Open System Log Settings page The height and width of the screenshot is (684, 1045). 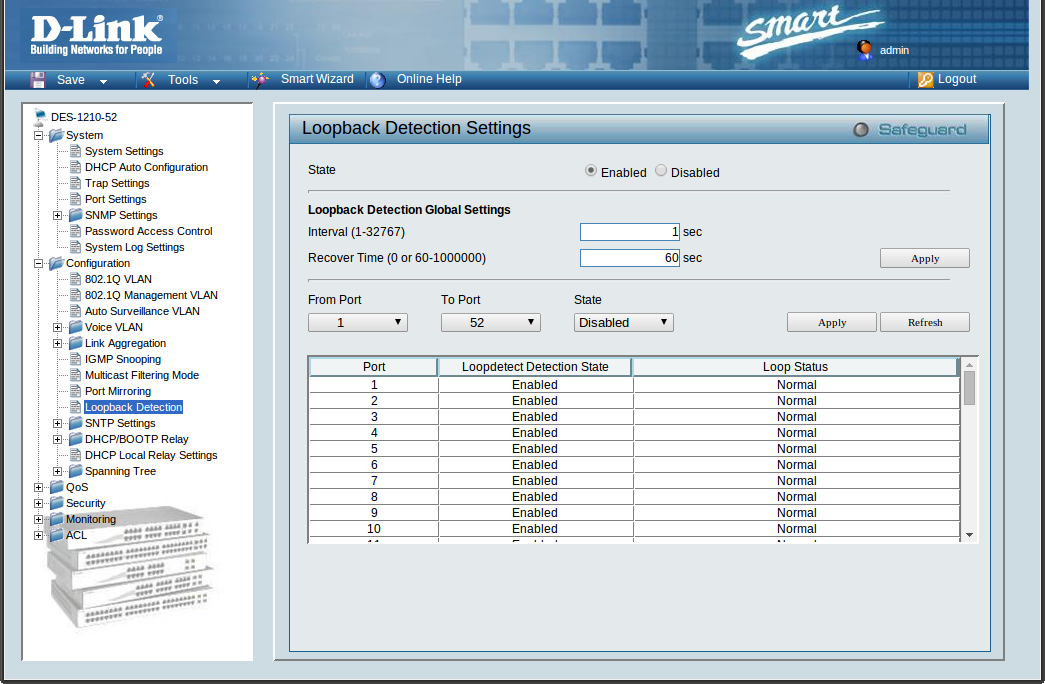pos(134,247)
